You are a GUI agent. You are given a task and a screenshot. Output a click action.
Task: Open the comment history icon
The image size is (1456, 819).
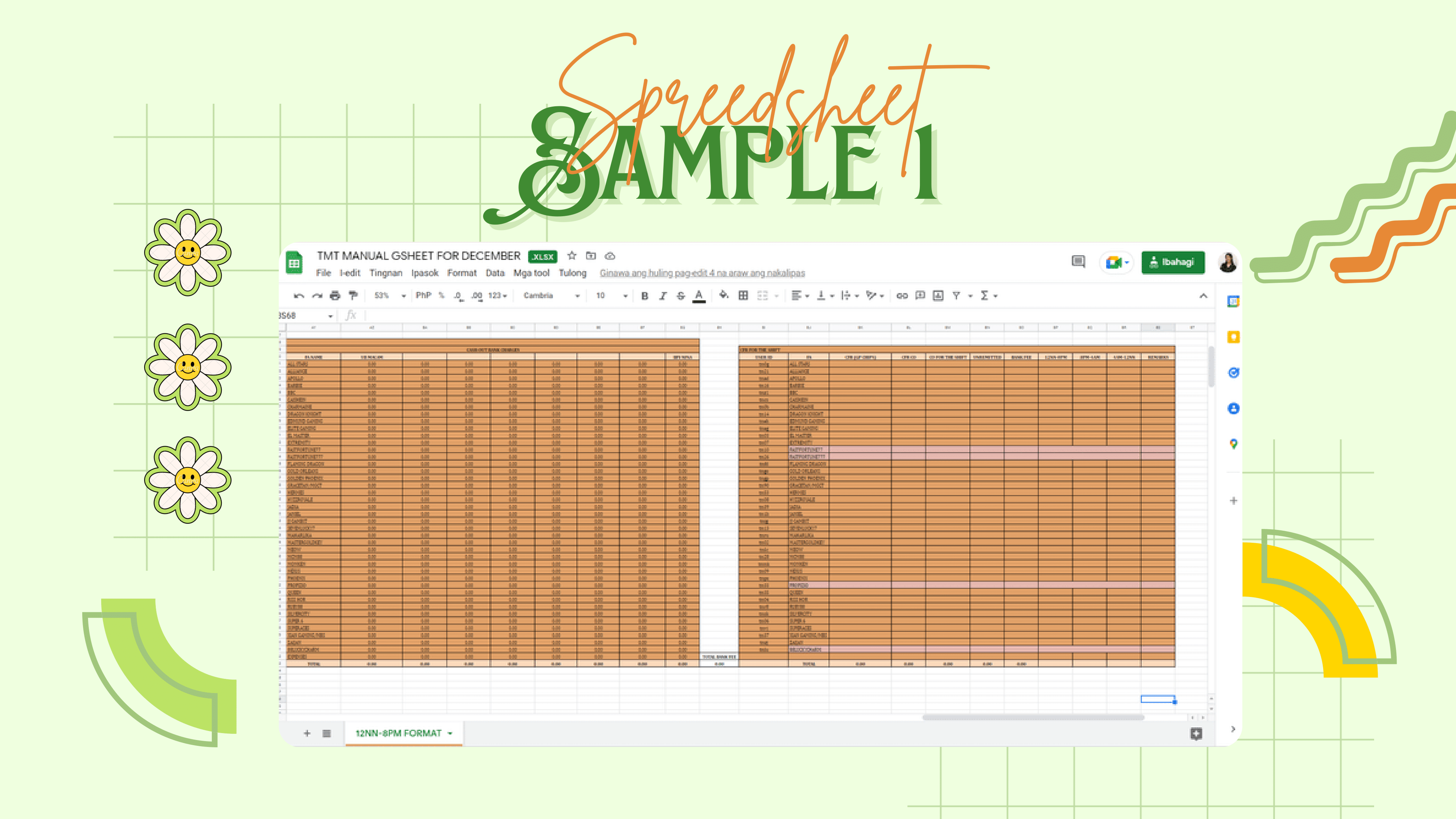(1078, 262)
